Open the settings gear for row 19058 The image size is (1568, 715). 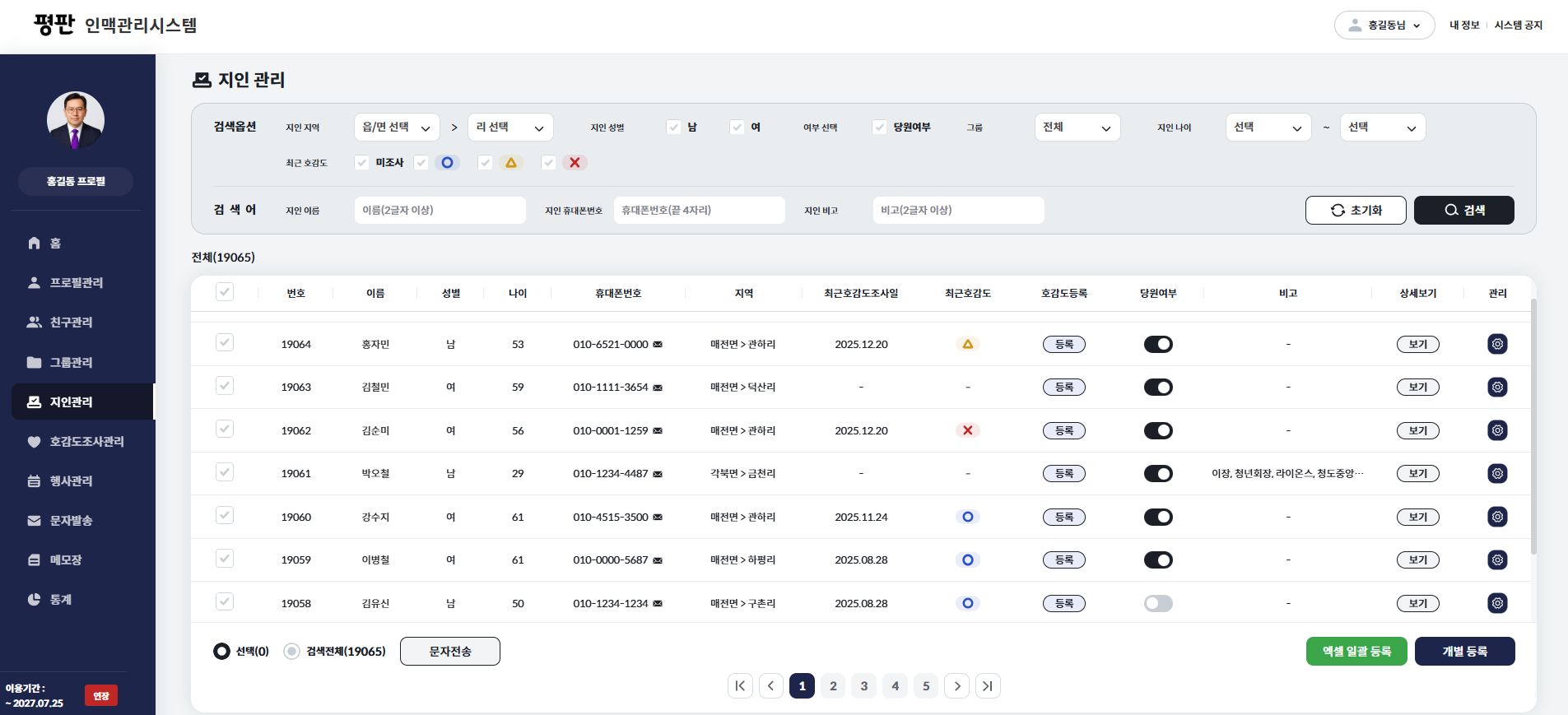coord(1497,603)
